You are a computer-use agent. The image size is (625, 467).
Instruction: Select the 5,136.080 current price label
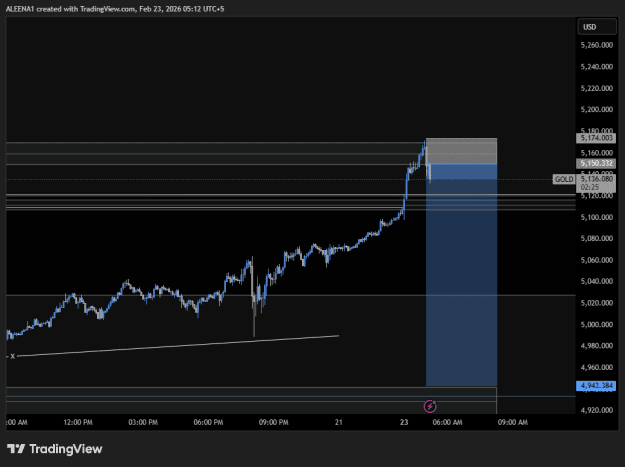(596, 179)
